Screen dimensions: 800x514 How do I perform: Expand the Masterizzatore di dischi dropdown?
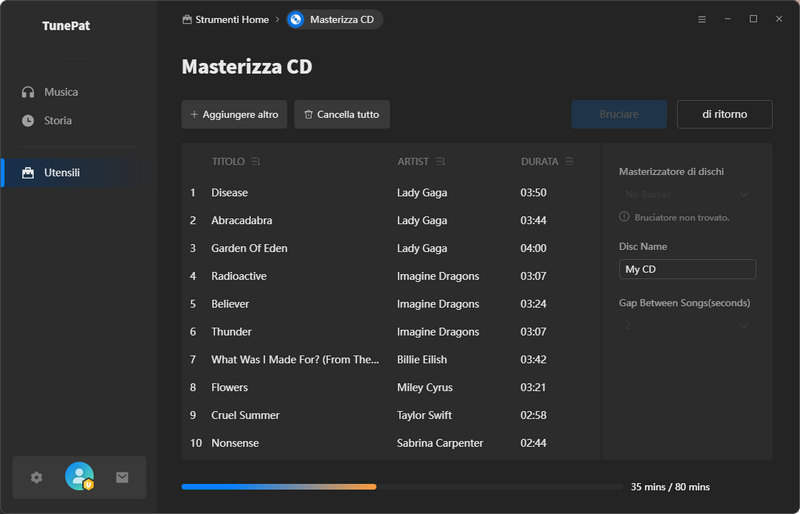pos(687,194)
